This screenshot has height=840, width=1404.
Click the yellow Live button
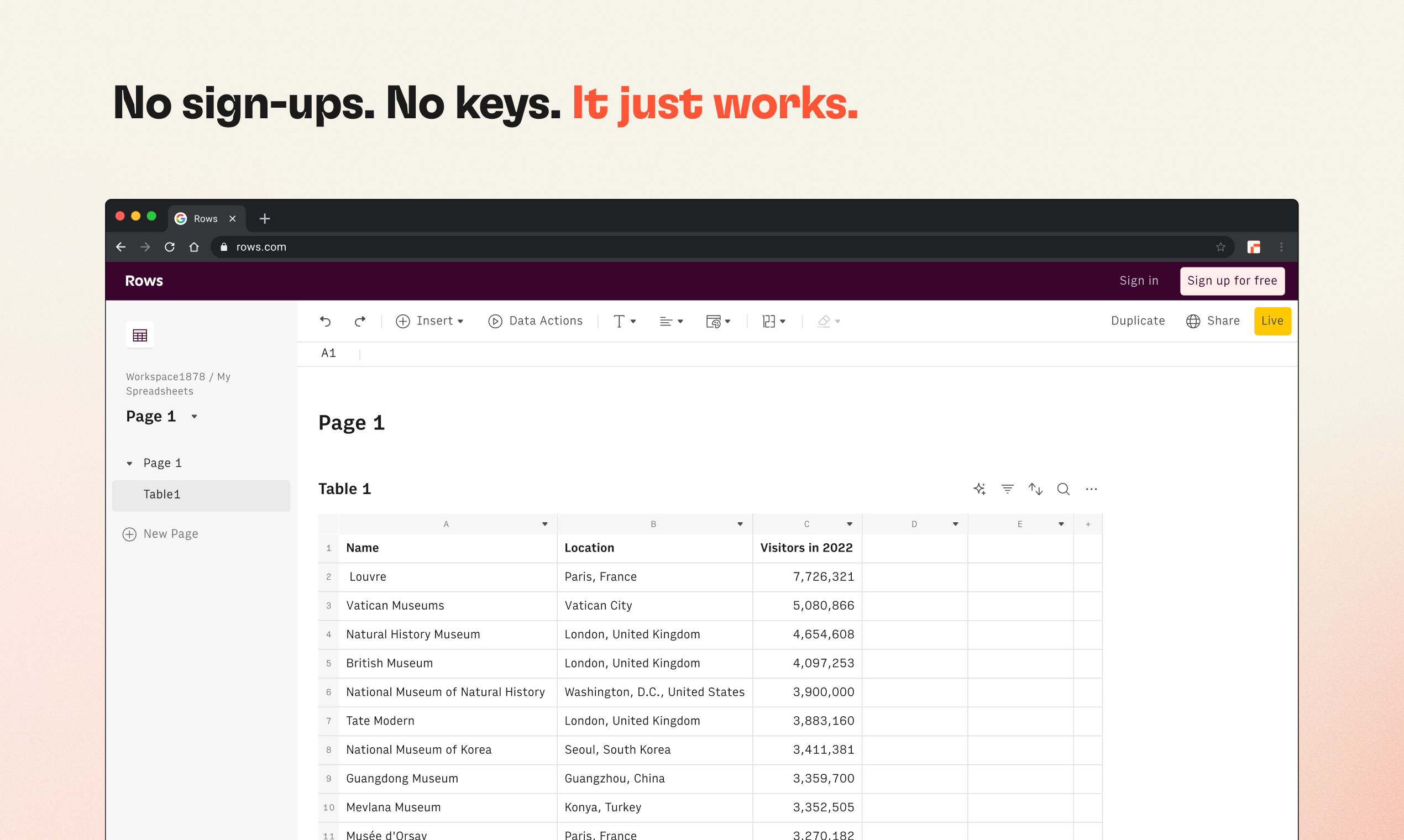(x=1272, y=321)
